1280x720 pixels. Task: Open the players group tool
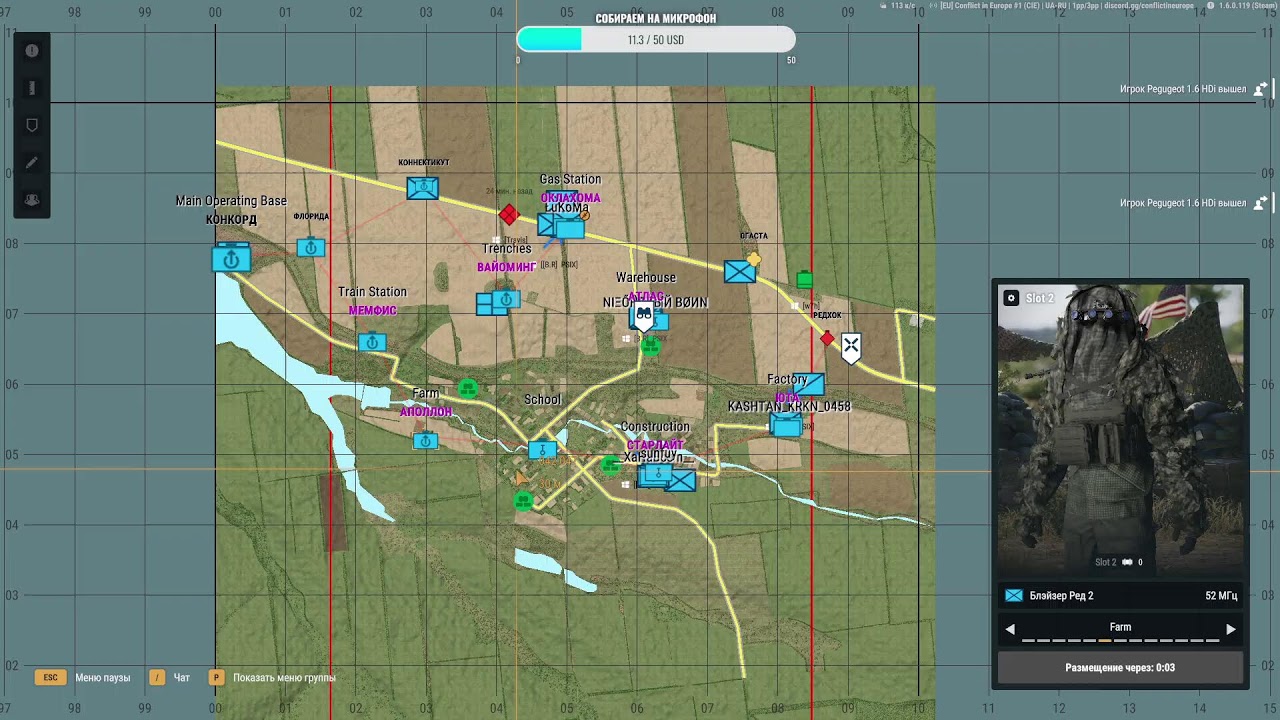click(x=32, y=199)
